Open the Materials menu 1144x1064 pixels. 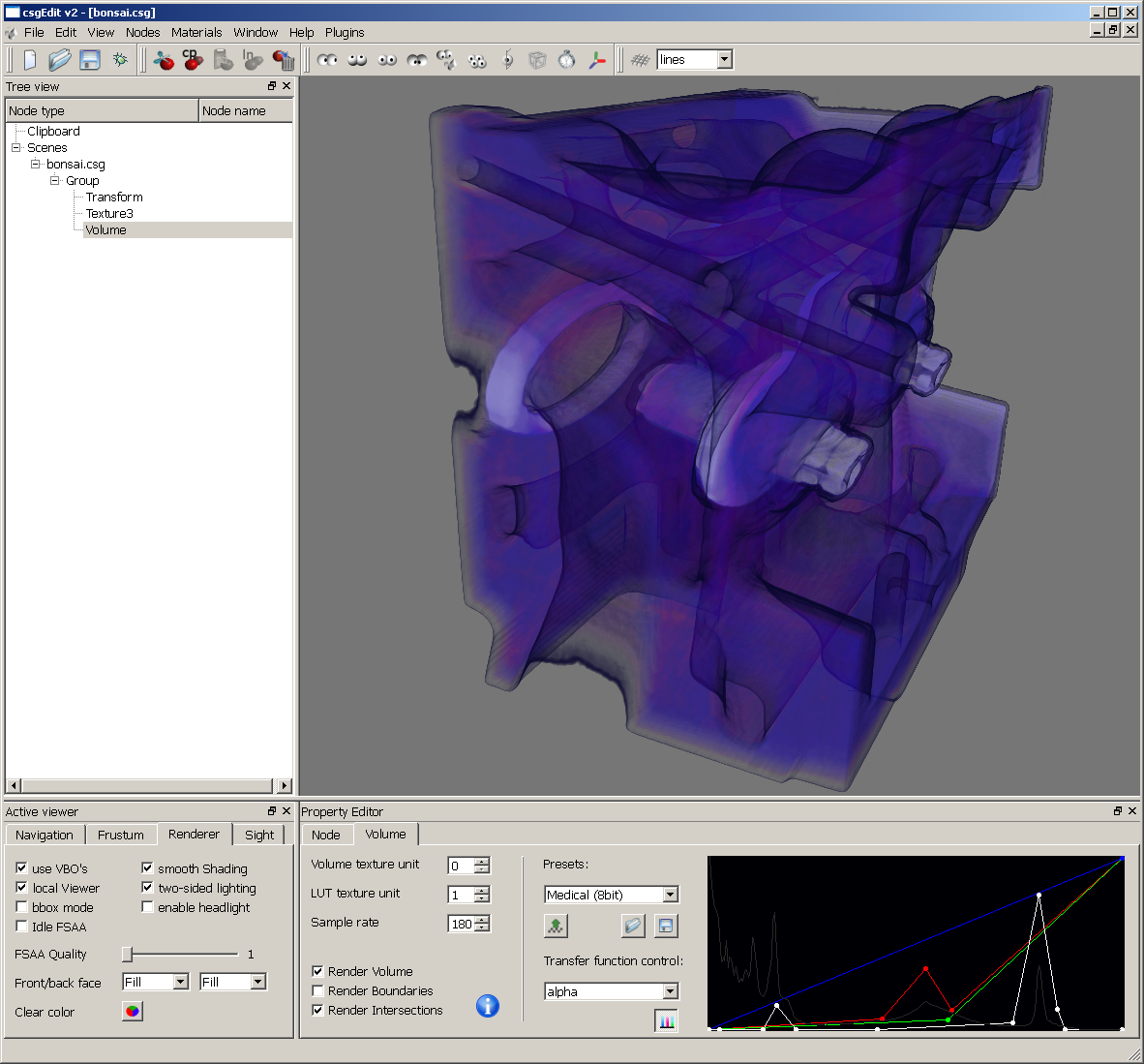[x=196, y=32]
